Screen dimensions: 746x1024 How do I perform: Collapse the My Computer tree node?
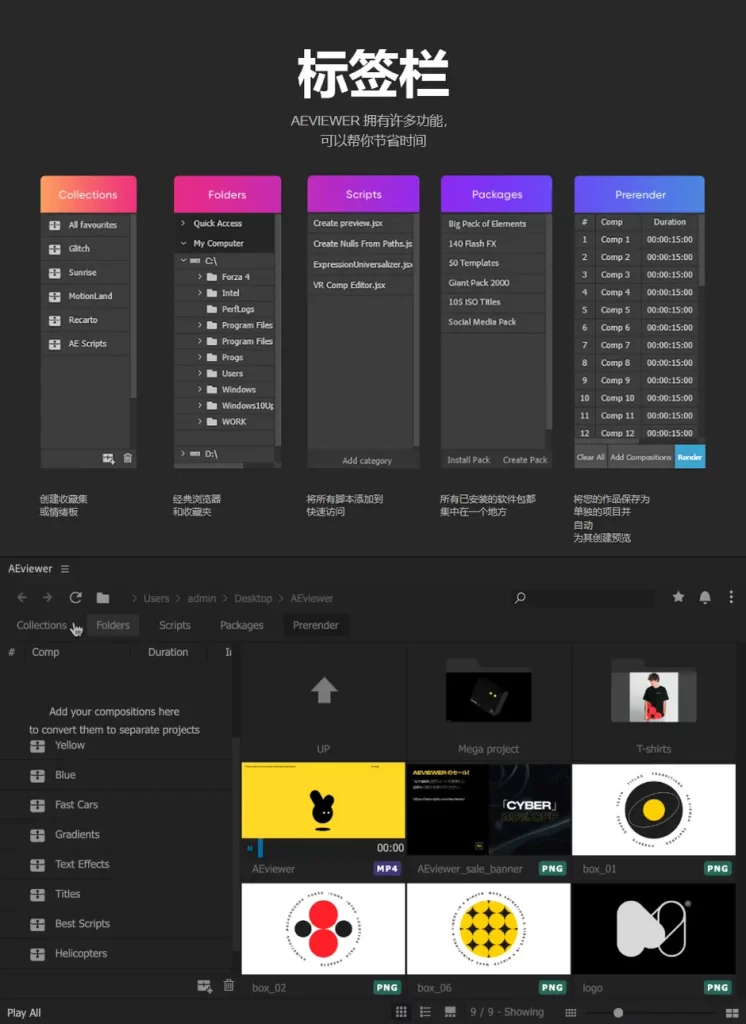tap(183, 243)
